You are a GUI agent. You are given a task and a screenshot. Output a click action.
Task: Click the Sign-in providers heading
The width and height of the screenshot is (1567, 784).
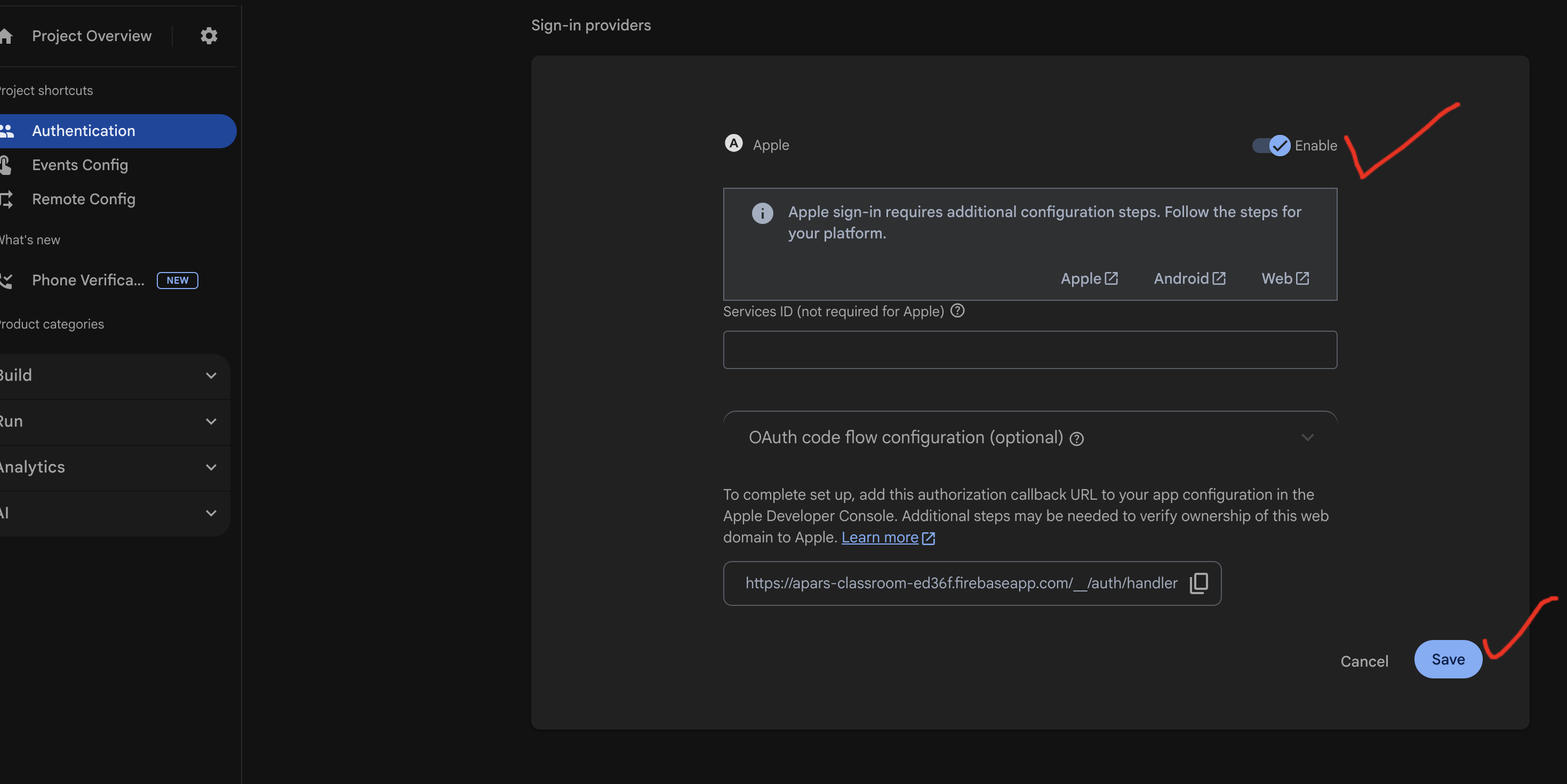pyautogui.click(x=590, y=25)
